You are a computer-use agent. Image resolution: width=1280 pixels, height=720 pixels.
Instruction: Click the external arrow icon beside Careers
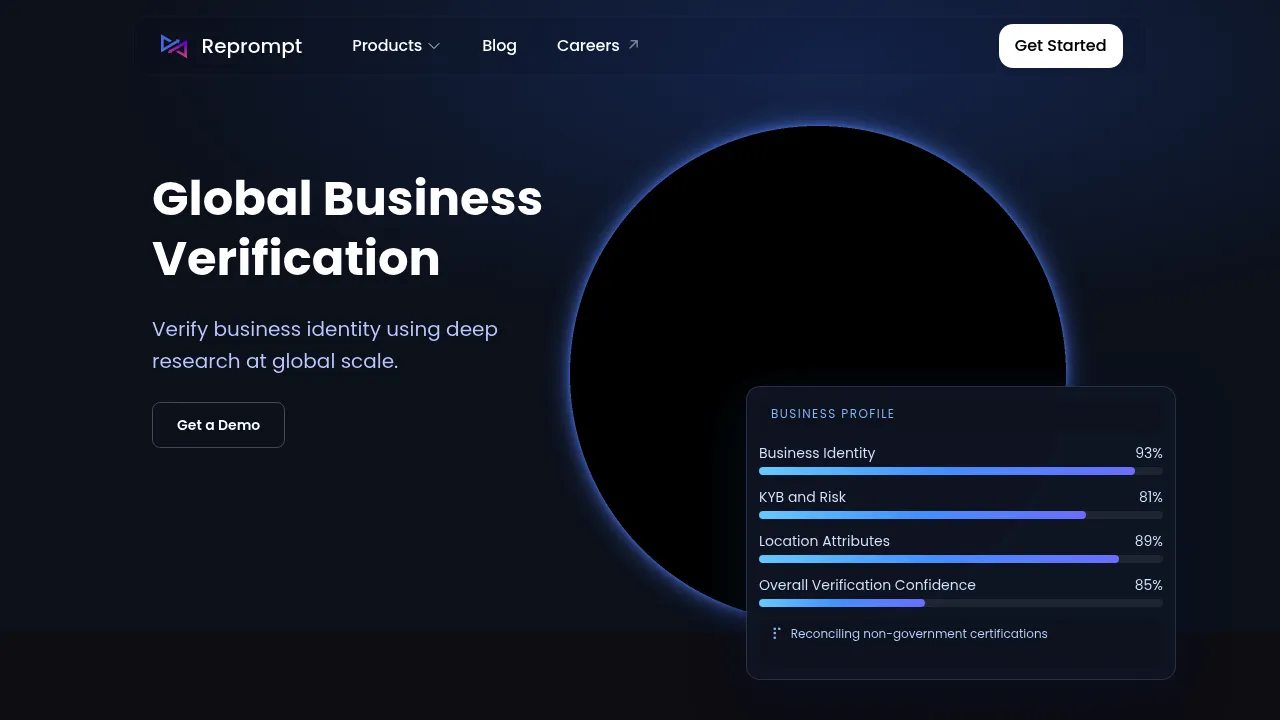pos(633,45)
